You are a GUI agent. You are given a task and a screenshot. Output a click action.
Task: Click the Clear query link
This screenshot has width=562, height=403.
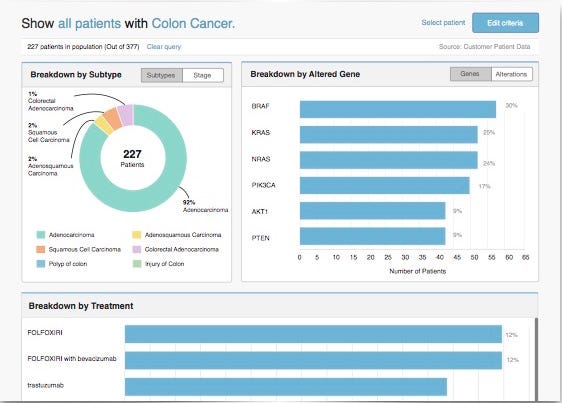click(164, 47)
